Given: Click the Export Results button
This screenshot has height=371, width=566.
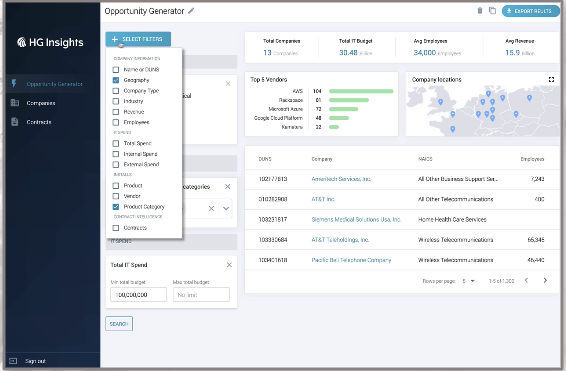Looking at the screenshot, I should point(530,11).
